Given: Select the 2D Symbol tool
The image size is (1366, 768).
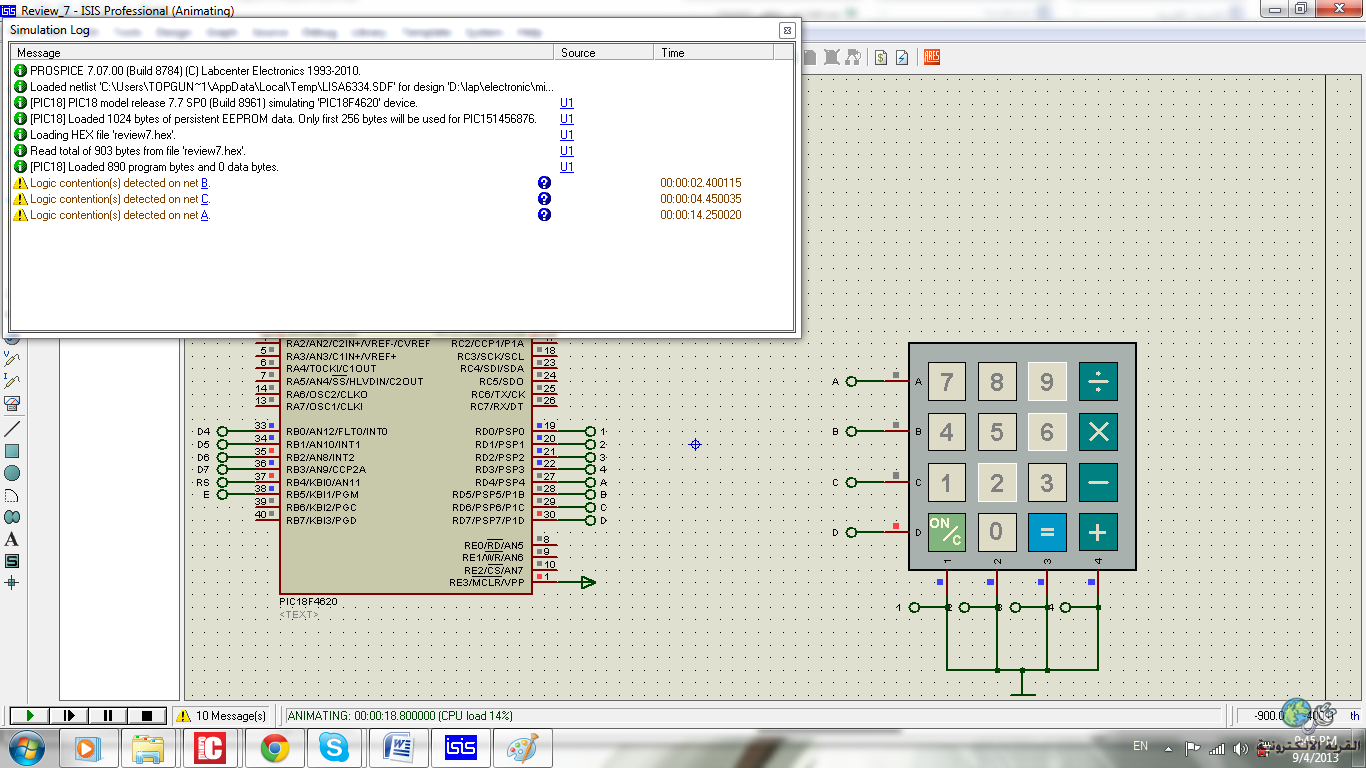Looking at the screenshot, I should point(12,561).
